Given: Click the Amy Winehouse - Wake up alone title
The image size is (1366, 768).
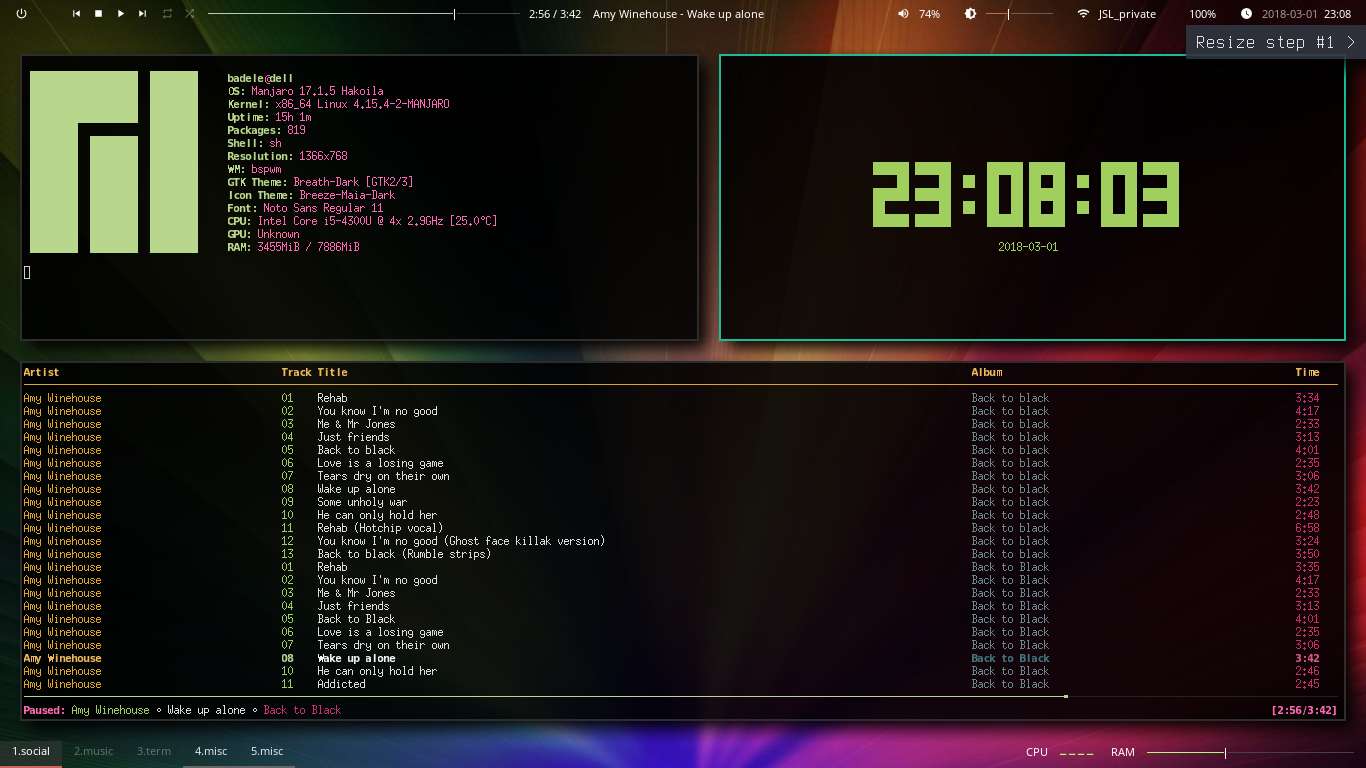Looking at the screenshot, I should [x=678, y=14].
